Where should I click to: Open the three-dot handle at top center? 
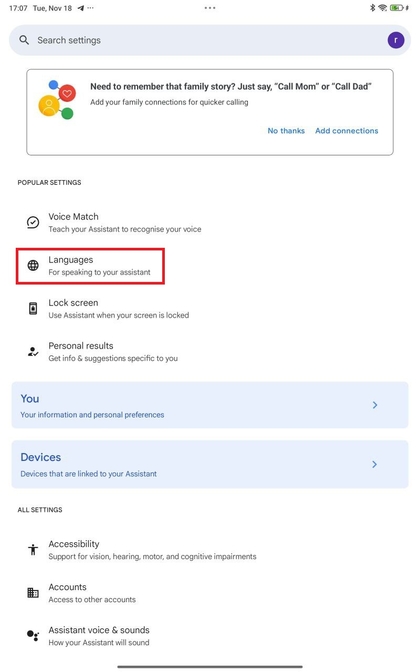click(210, 8)
